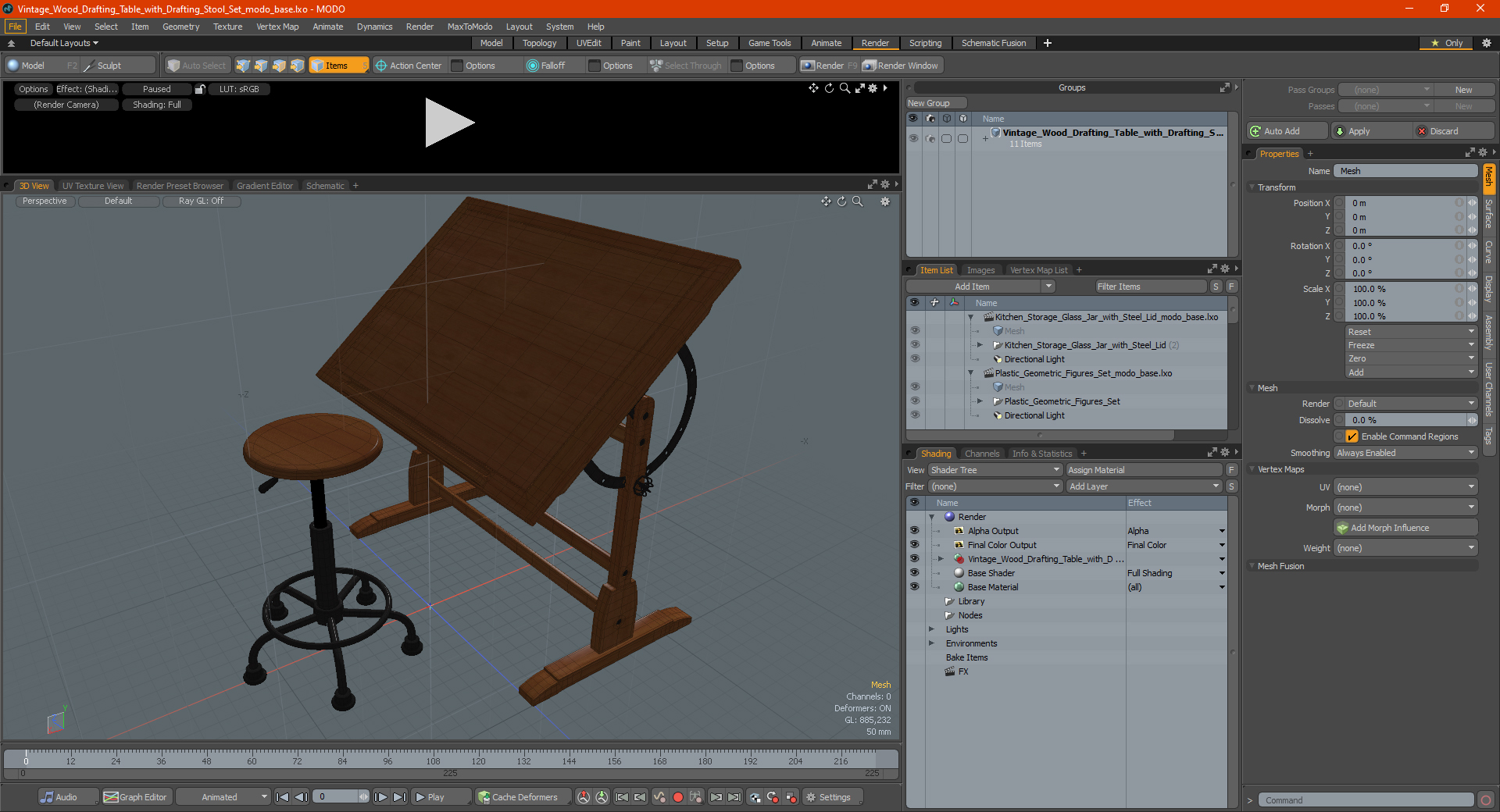Image resolution: width=1500 pixels, height=812 pixels.
Task: Open the UV vertex map dropdown
Action: (1405, 487)
